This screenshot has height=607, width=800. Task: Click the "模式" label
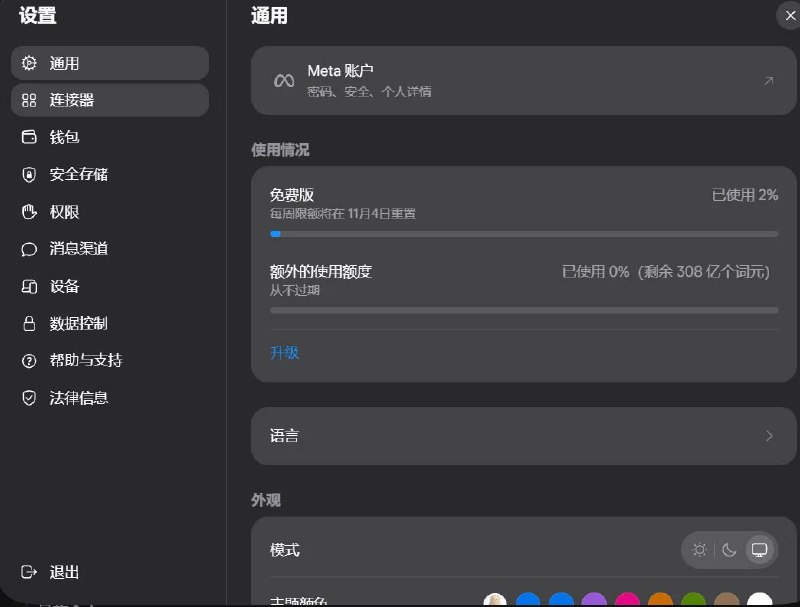[x=285, y=550]
